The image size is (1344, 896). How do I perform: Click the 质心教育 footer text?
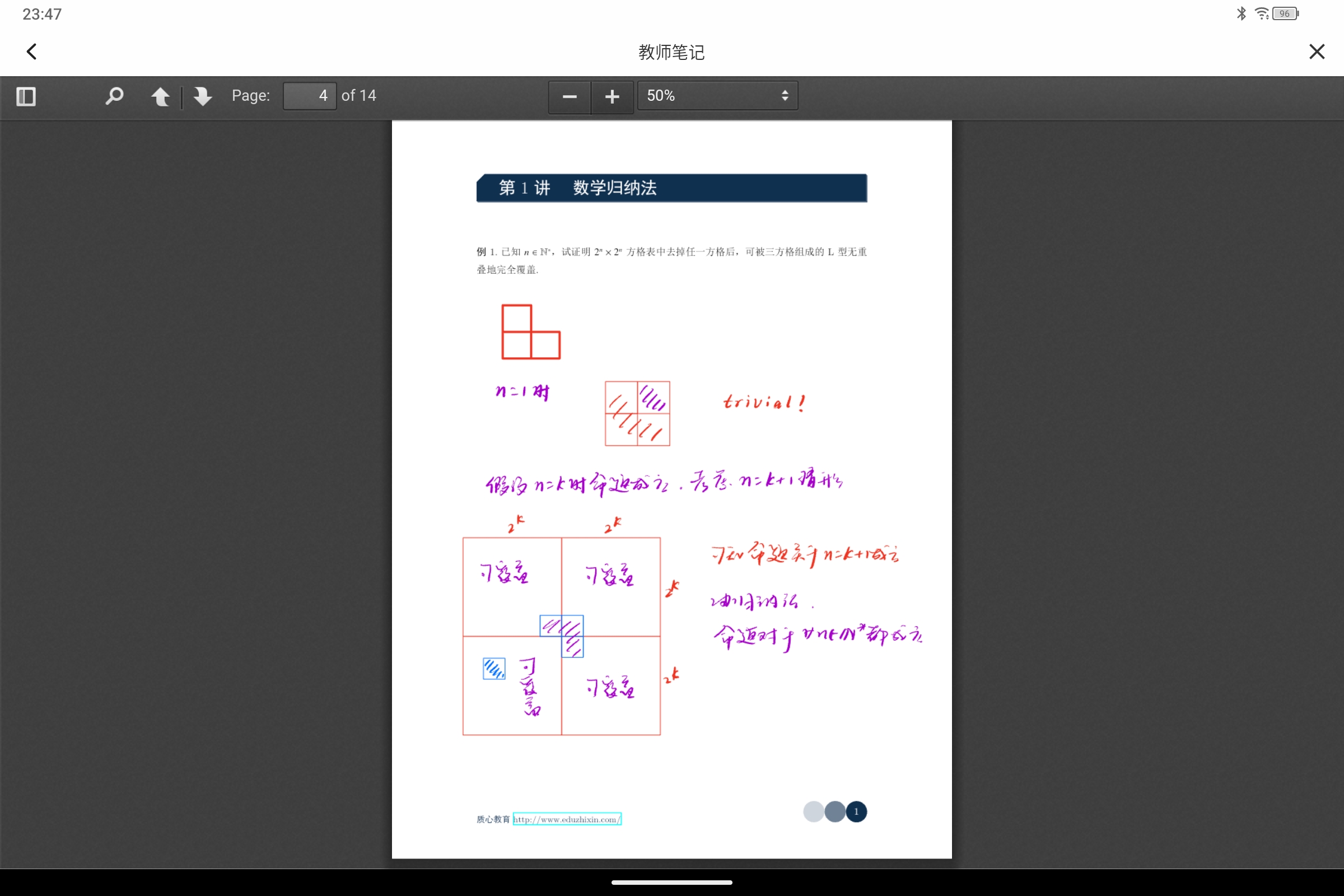pyautogui.click(x=493, y=819)
